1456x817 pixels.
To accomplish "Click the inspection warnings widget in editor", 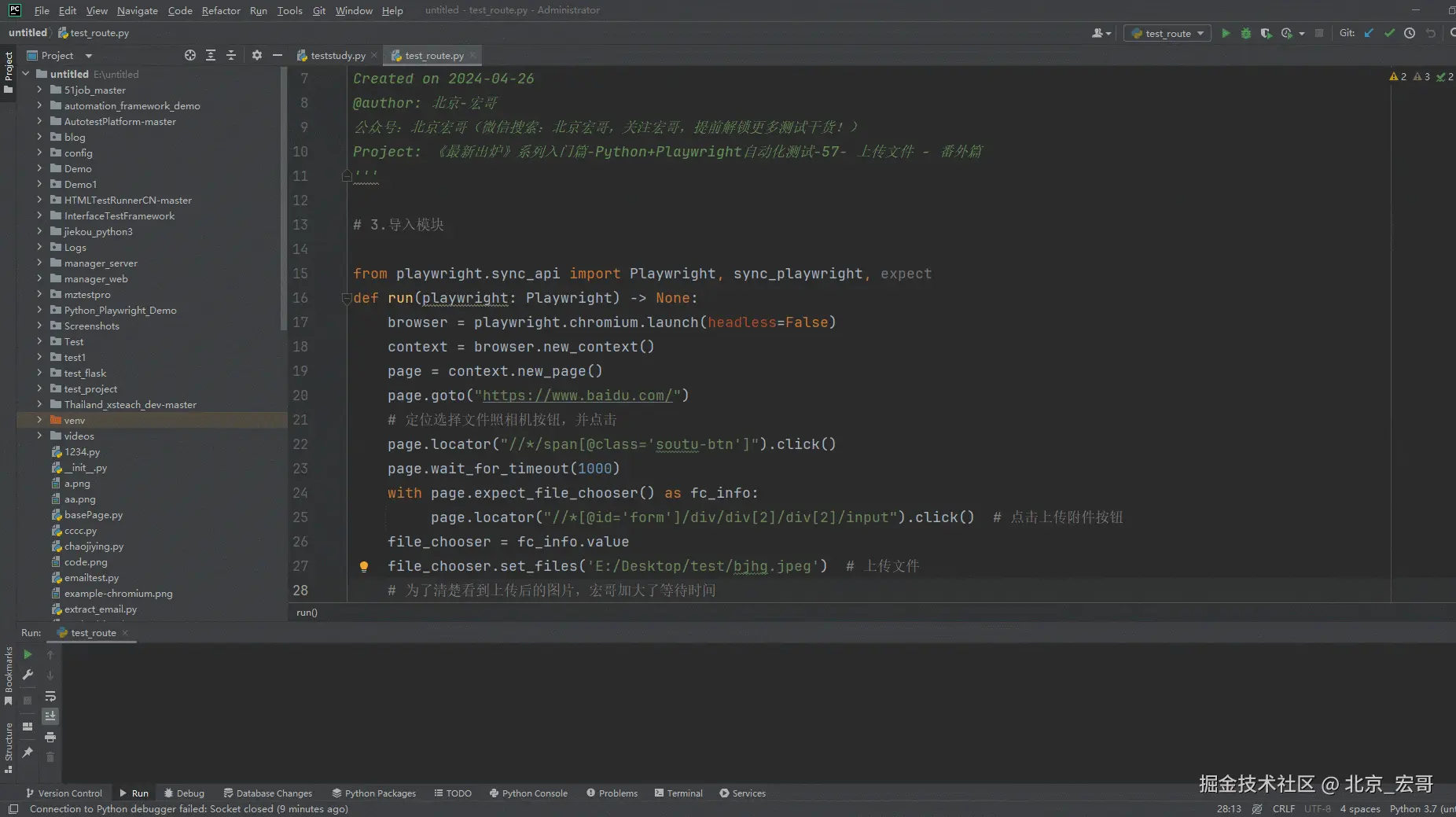I will click(1421, 76).
